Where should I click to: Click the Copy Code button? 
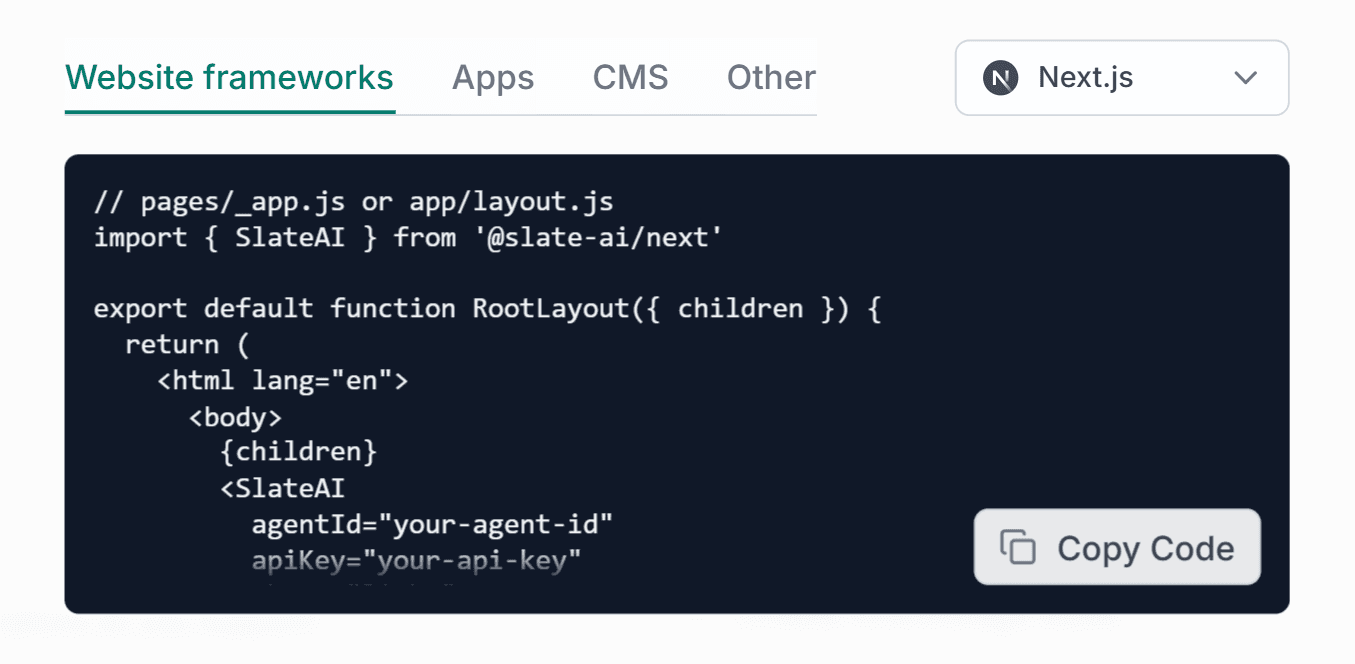tap(1117, 547)
